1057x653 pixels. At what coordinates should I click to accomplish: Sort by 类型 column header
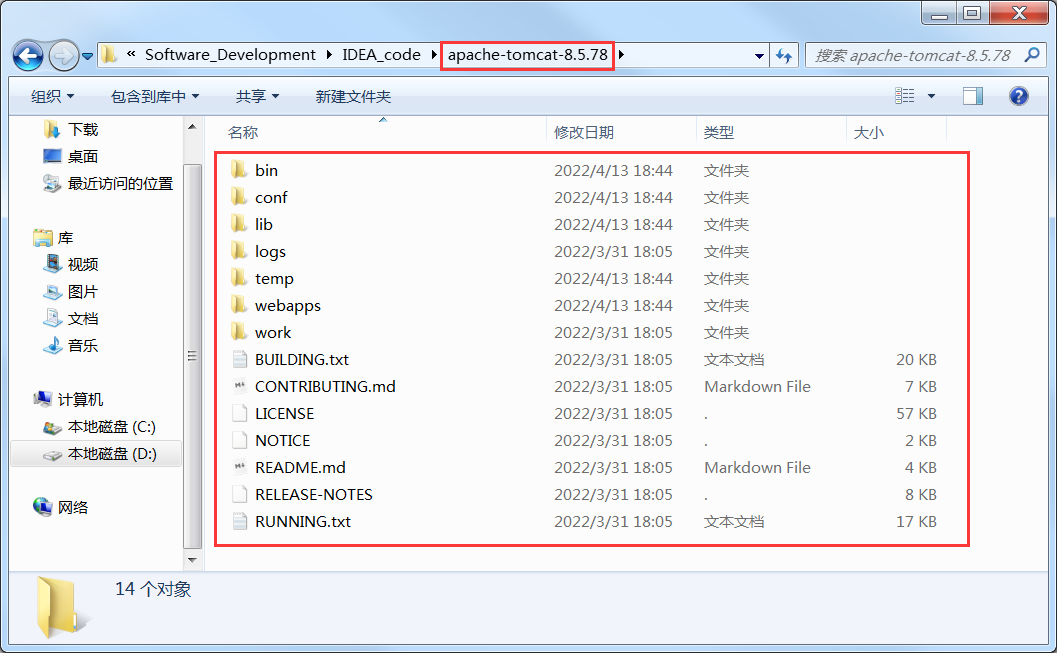pos(719,132)
